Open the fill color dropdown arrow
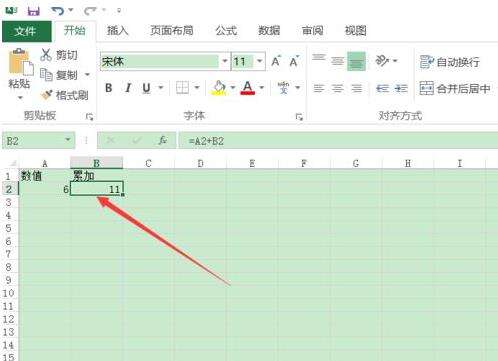Screen dimensions: 498x361 233,88
